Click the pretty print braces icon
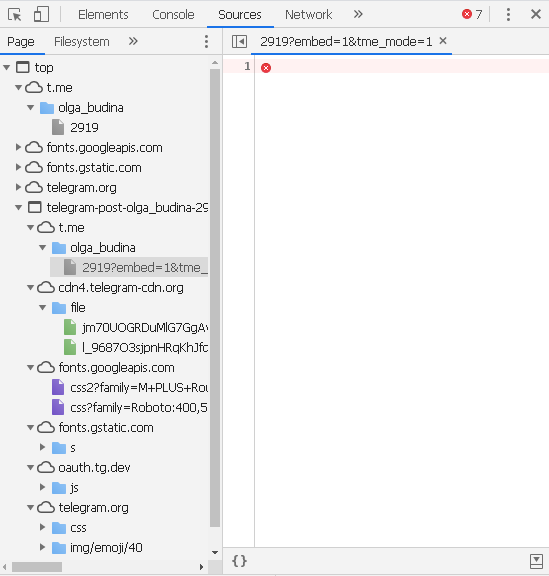This screenshot has height=576, width=549. [239, 561]
